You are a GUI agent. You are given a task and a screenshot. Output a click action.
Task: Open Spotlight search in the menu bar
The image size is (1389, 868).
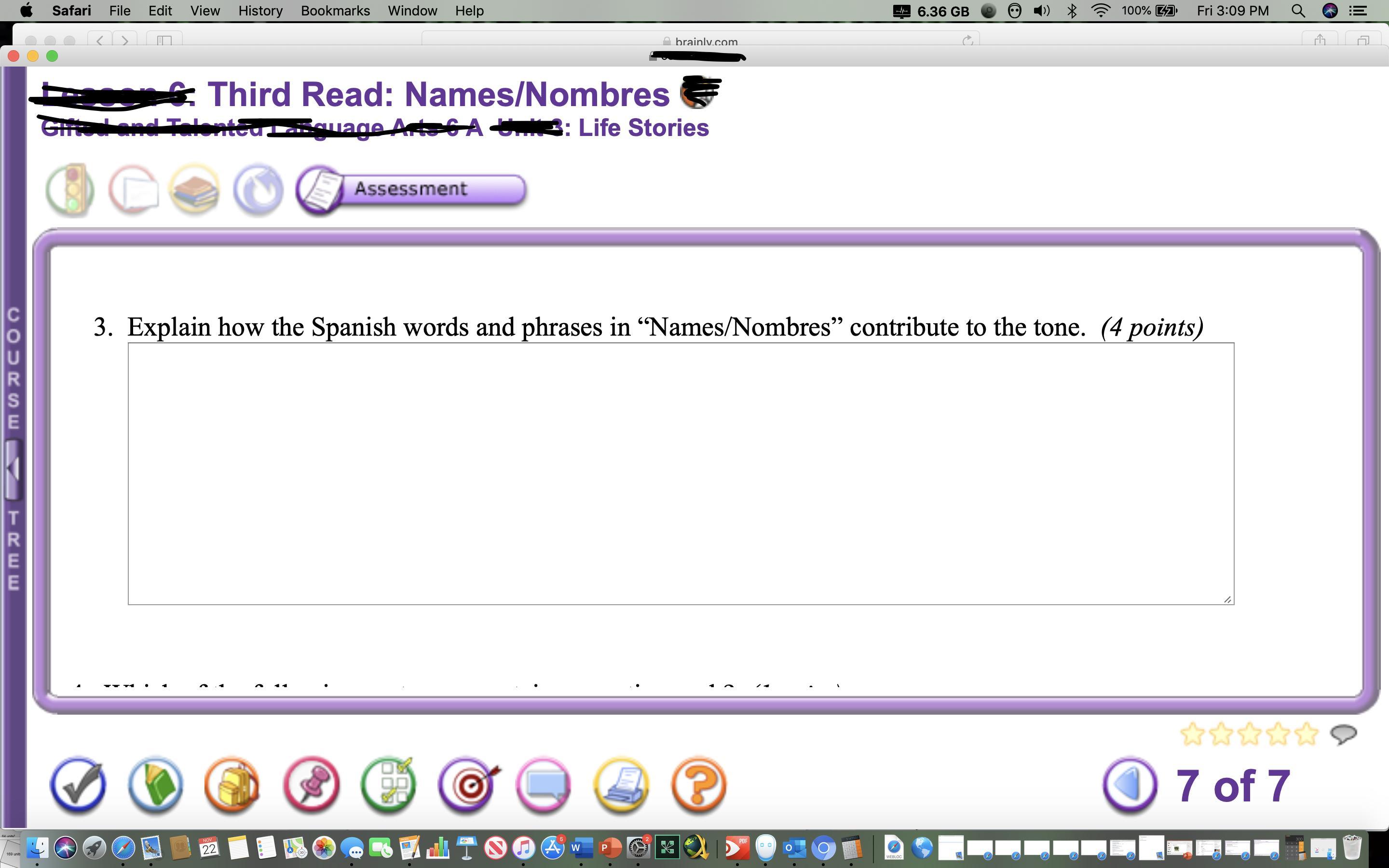(1298, 11)
